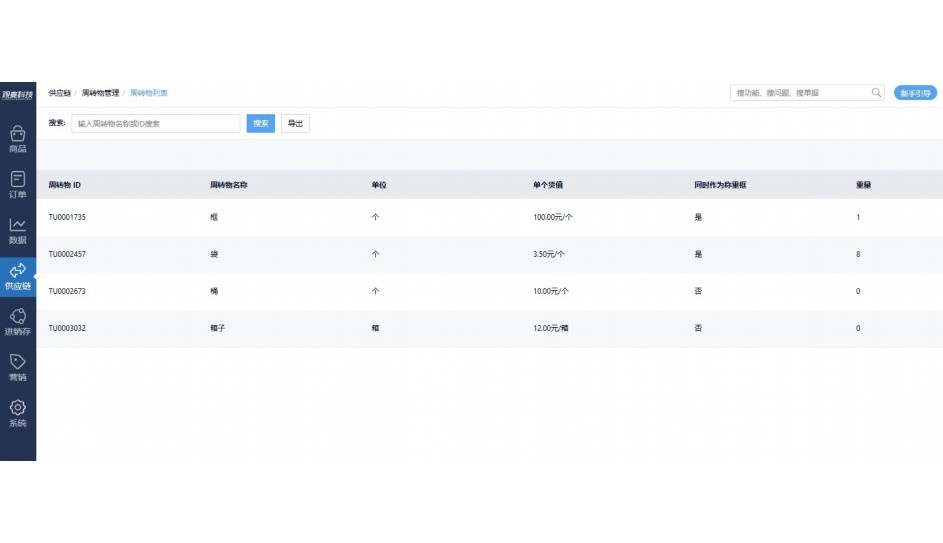Select the row with ID TU0001735
Image resolution: width=943 pixels, height=543 pixels.
click(68, 217)
